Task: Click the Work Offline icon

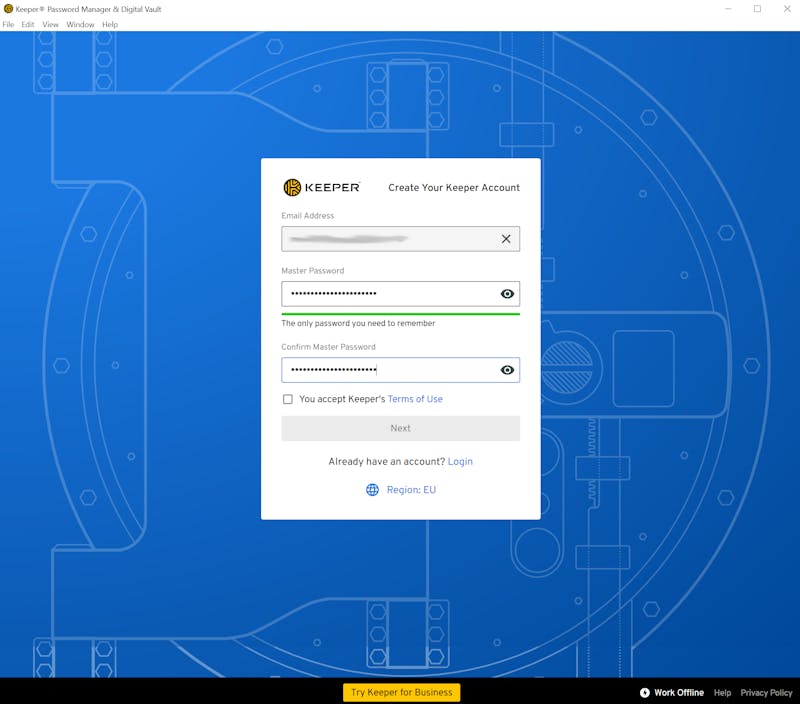Action: 645,693
